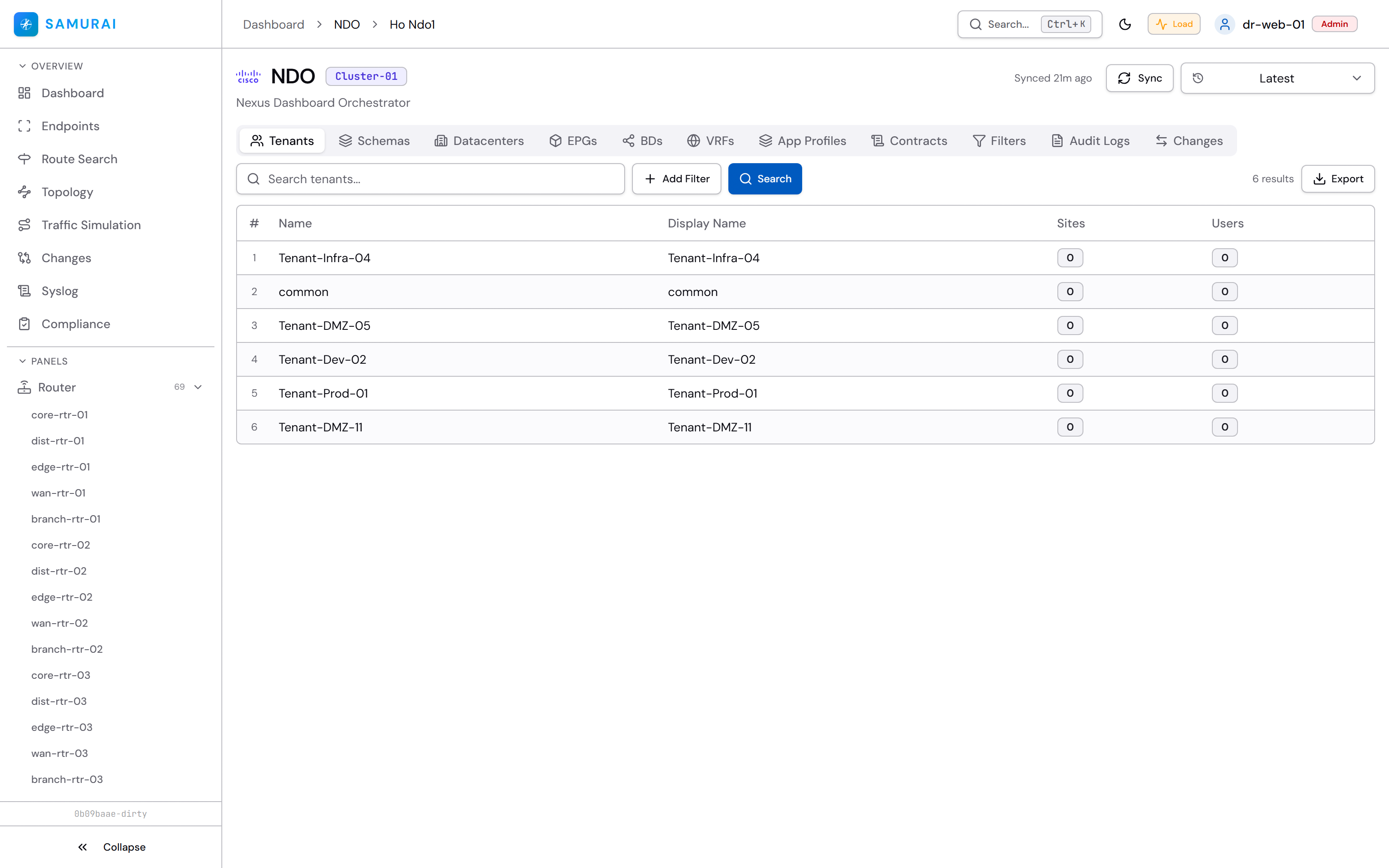Click the 0b09baae-dirty version label
The height and width of the screenshot is (868, 1389).
(111, 814)
